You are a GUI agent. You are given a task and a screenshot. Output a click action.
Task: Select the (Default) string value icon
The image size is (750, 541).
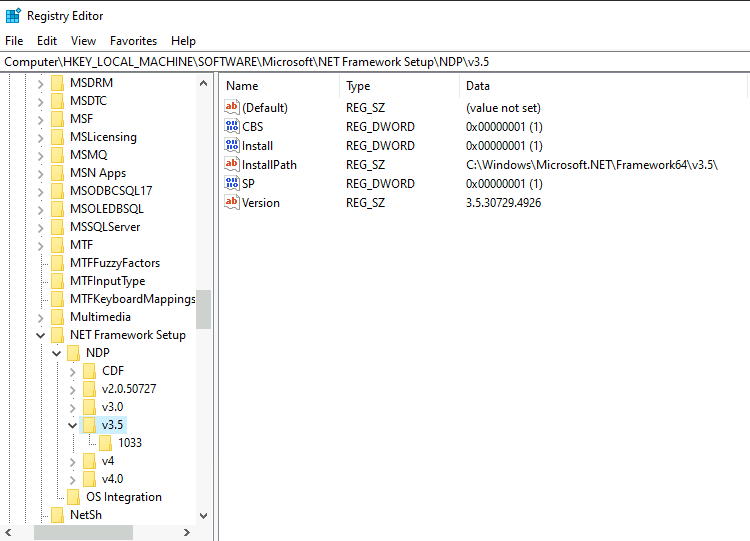point(232,107)
